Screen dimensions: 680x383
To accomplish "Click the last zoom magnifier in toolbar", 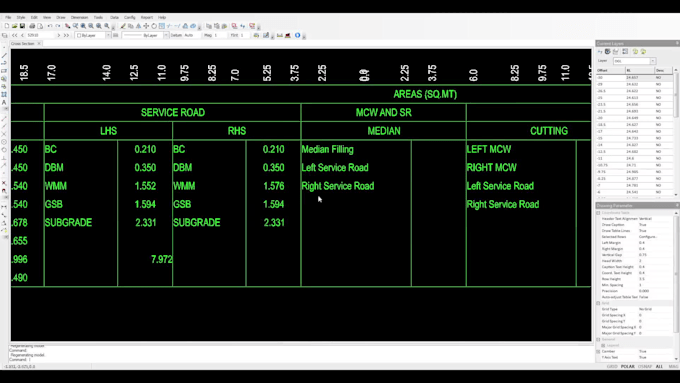I will click(x=107, y=26).
